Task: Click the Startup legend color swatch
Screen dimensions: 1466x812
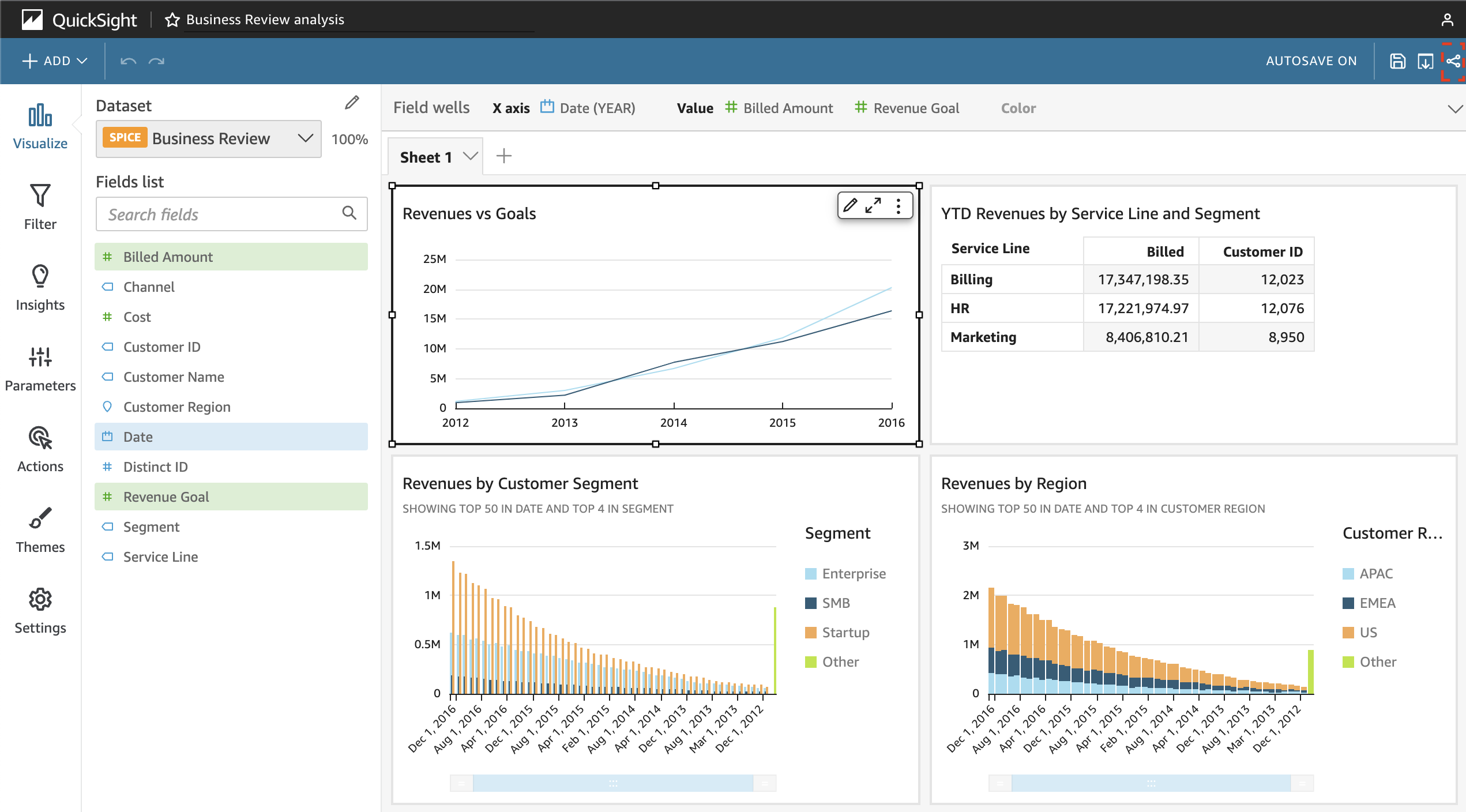Action: click(x=810, y=633)
